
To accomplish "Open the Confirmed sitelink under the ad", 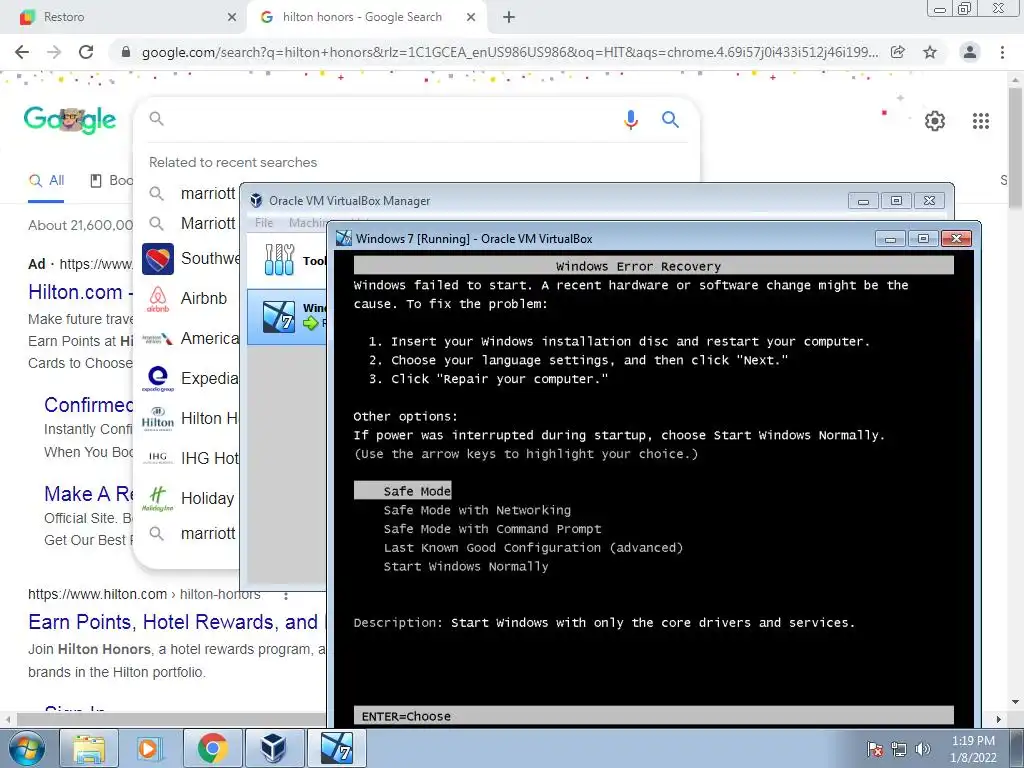I will tap(88, 405).
